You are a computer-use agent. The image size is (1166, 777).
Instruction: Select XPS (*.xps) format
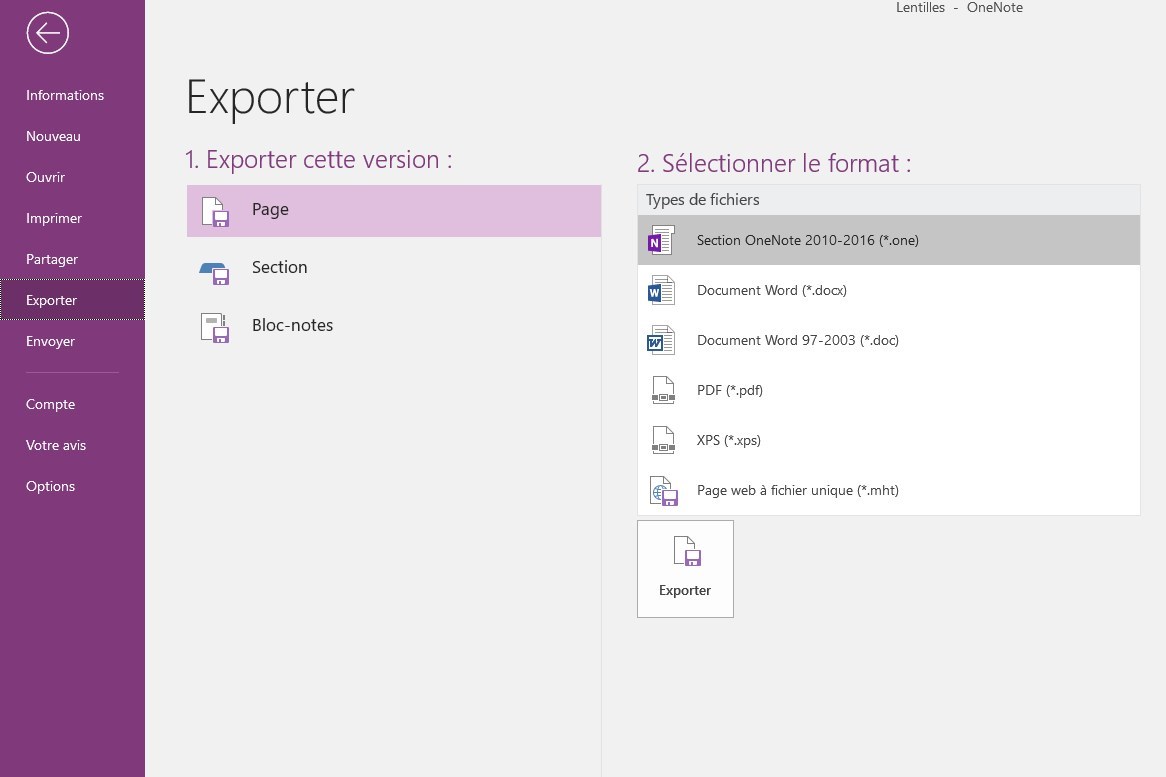[889, 439]
